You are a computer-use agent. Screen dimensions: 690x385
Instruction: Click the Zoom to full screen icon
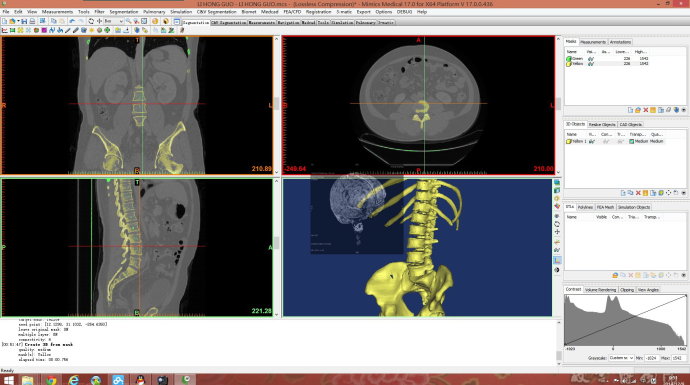coord(144,21)
